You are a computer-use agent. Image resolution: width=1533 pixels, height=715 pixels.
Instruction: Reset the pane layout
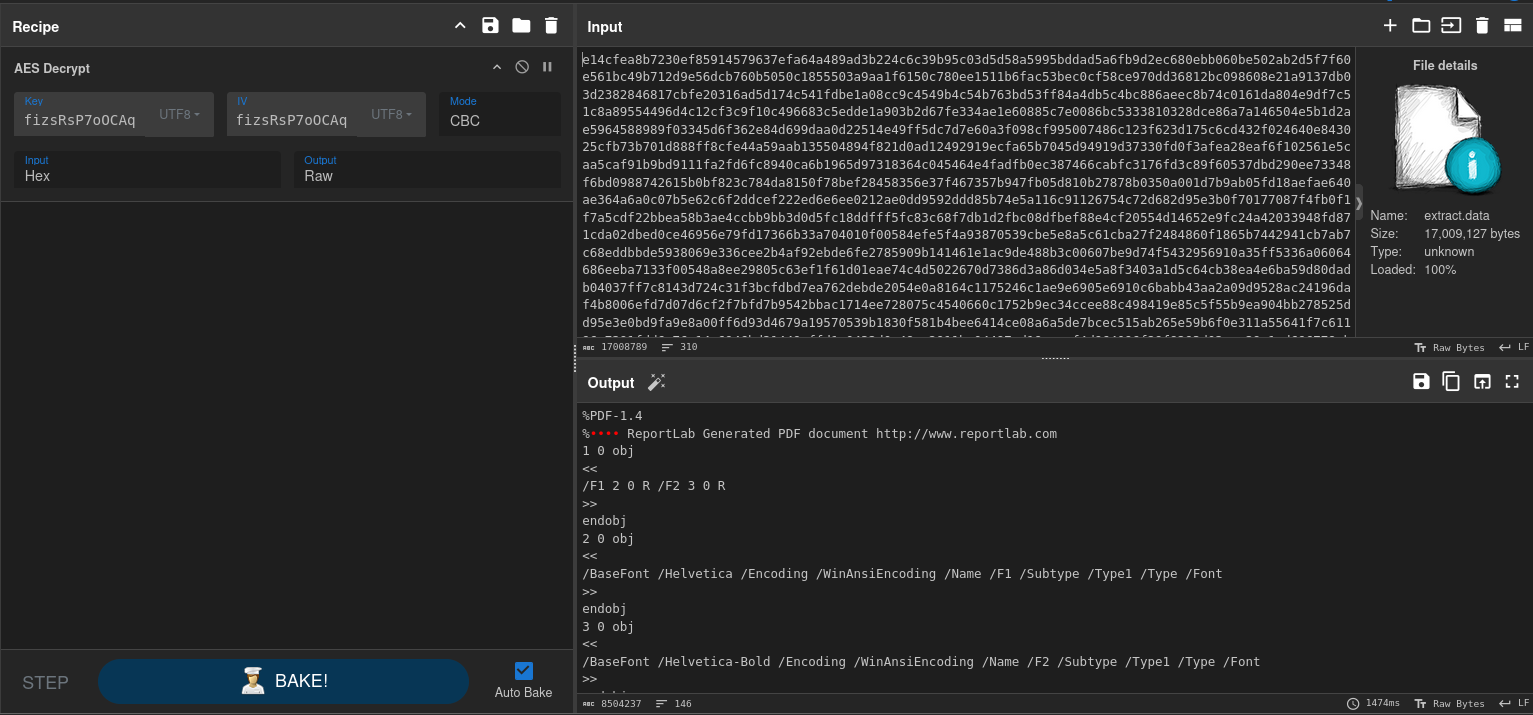[1512, 26]
